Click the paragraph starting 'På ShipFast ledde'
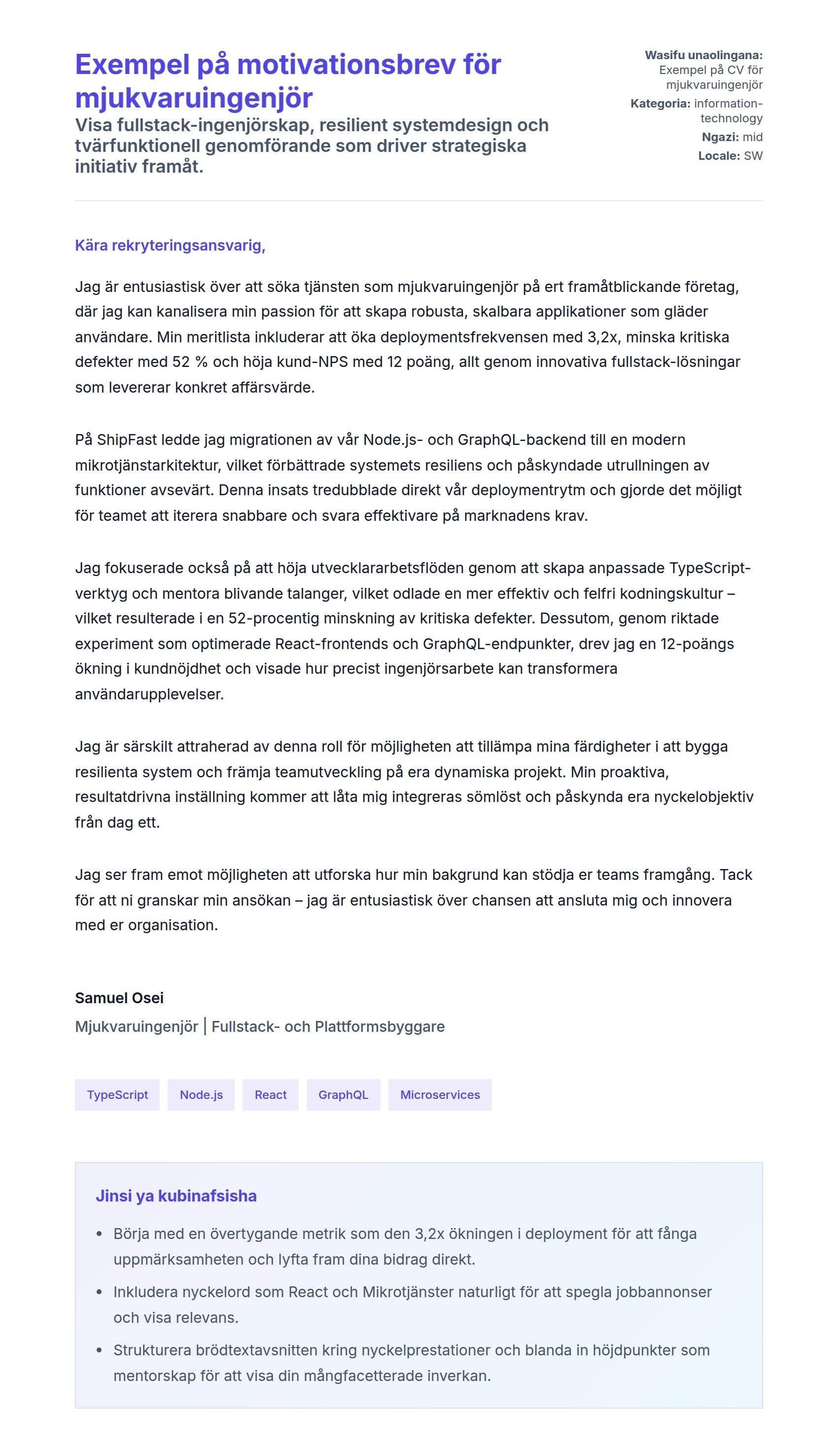 coord(408,477)
